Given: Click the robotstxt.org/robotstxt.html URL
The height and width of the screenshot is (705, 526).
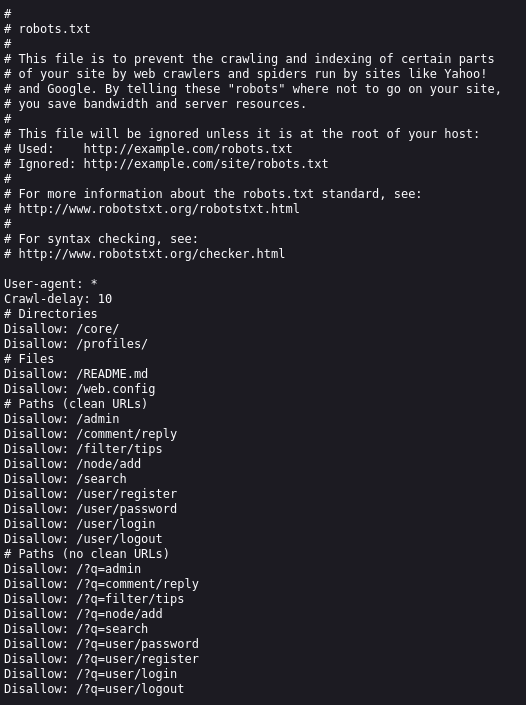Looking at the screenshot, I should pos(159,209).
